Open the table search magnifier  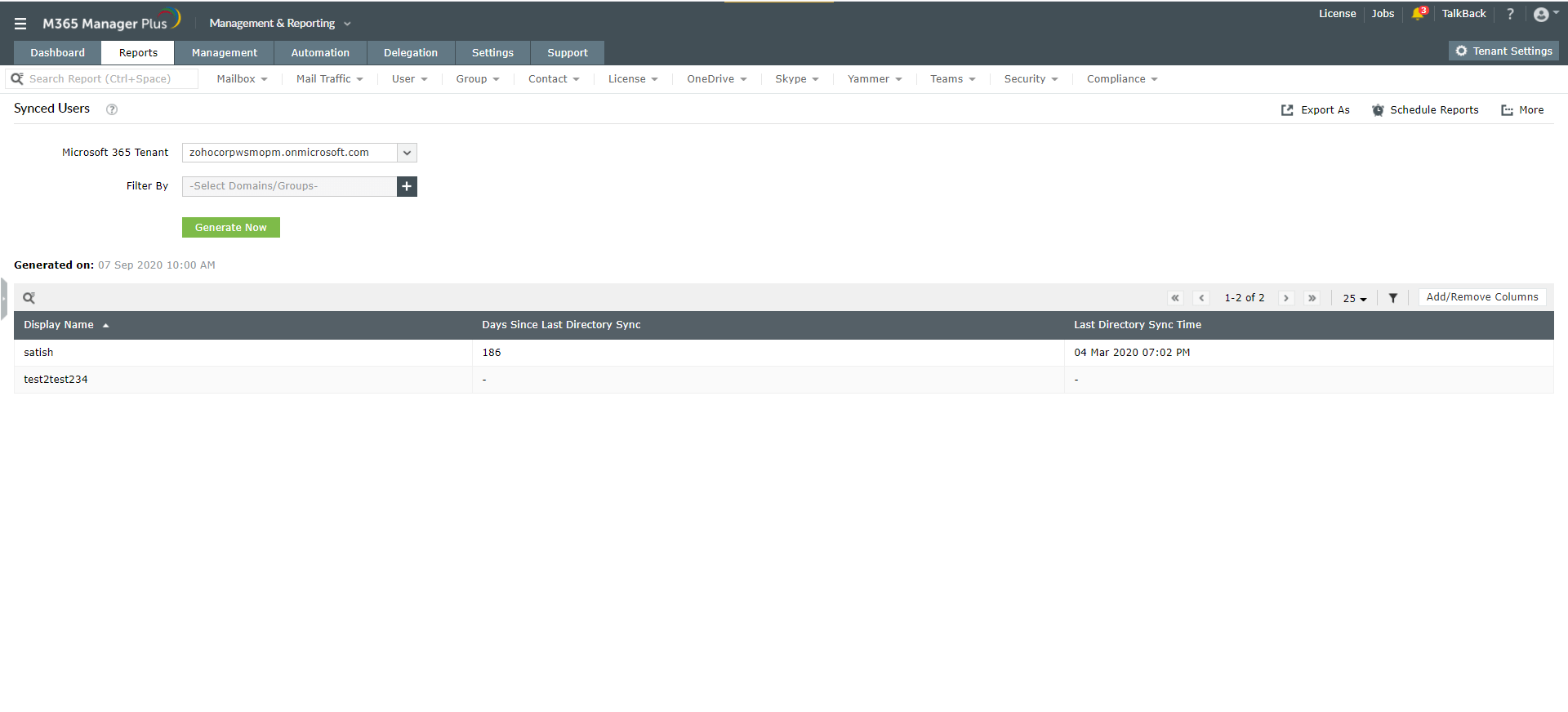tap(29, 298)
